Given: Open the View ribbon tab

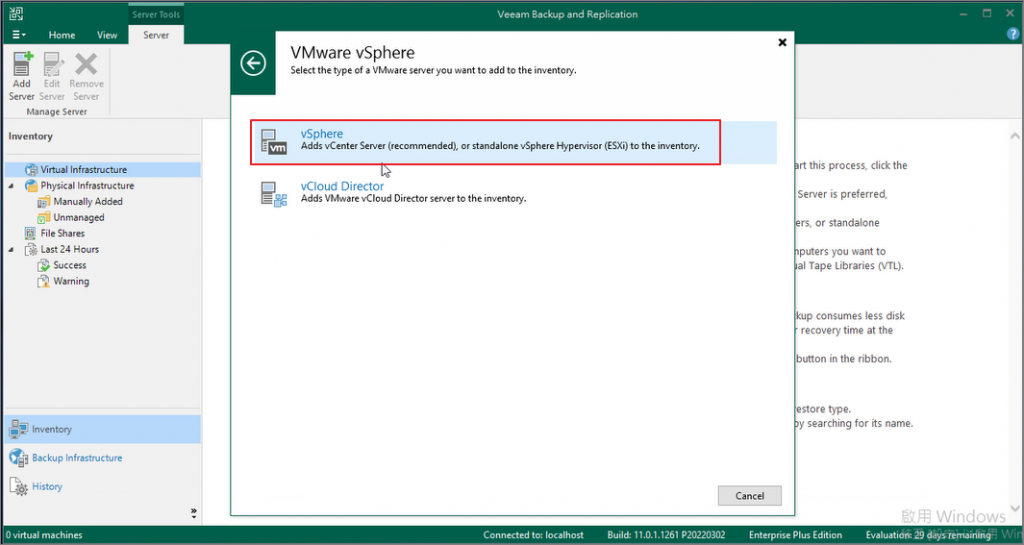Looking at the screenshot, I should pyautogui.click(x=107, y=35).
